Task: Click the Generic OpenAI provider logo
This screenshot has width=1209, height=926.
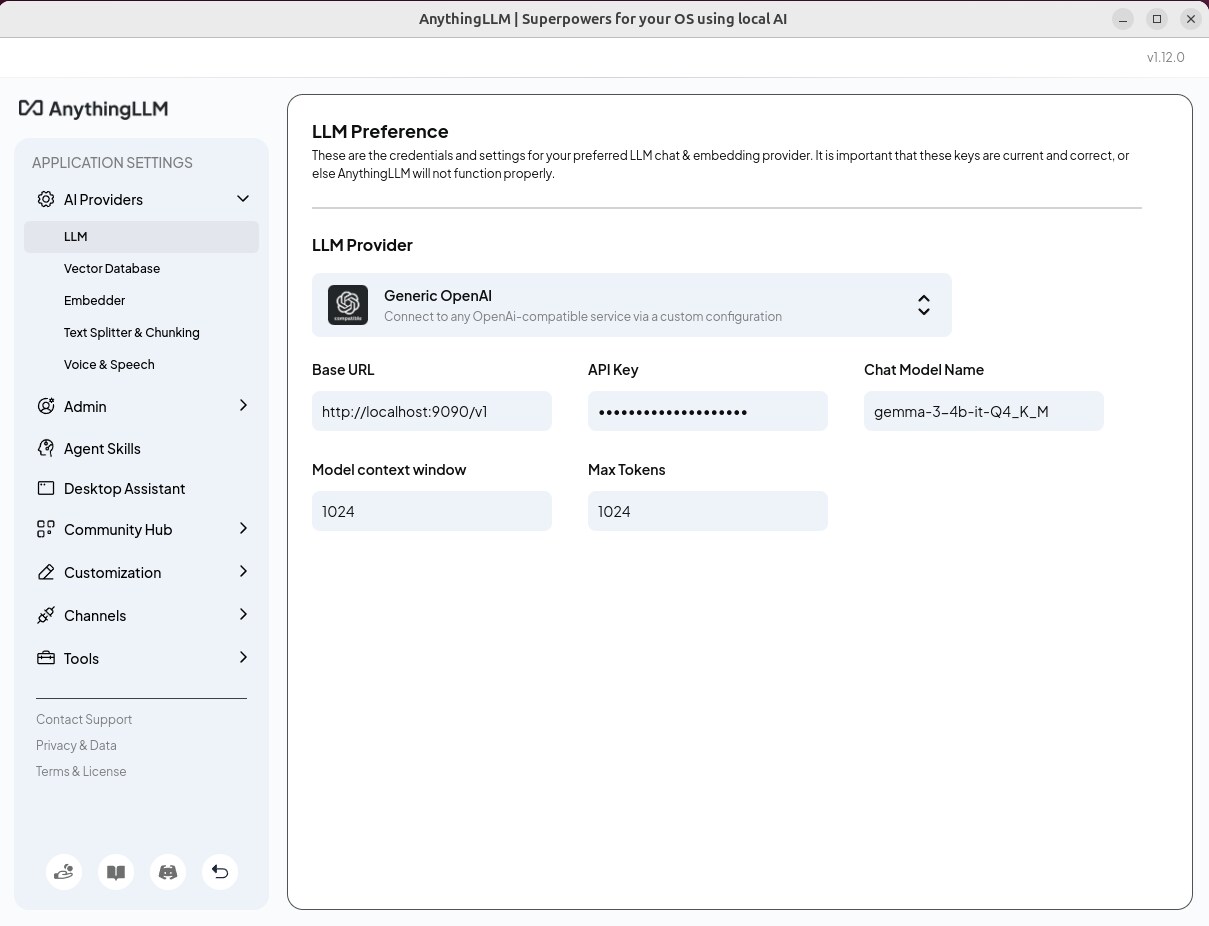Action: 348,305
